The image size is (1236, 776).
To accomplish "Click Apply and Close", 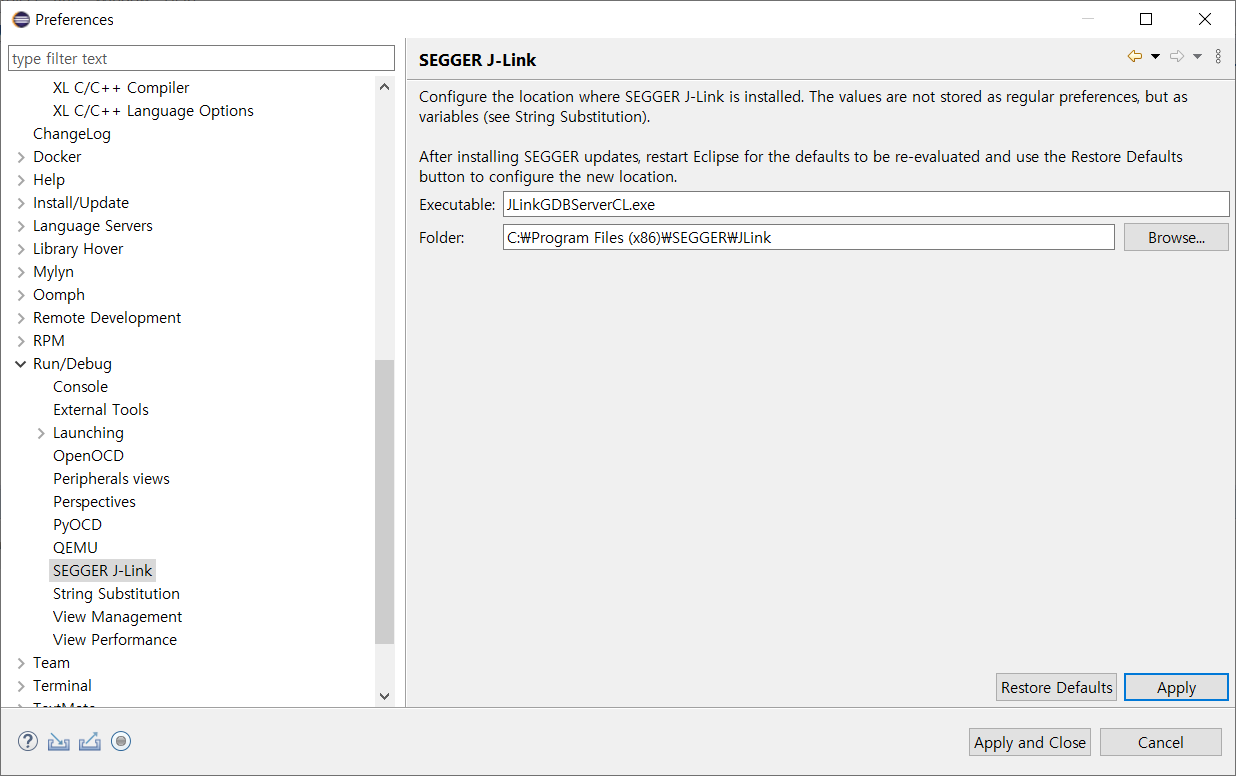I will [x=1030, y=742].
